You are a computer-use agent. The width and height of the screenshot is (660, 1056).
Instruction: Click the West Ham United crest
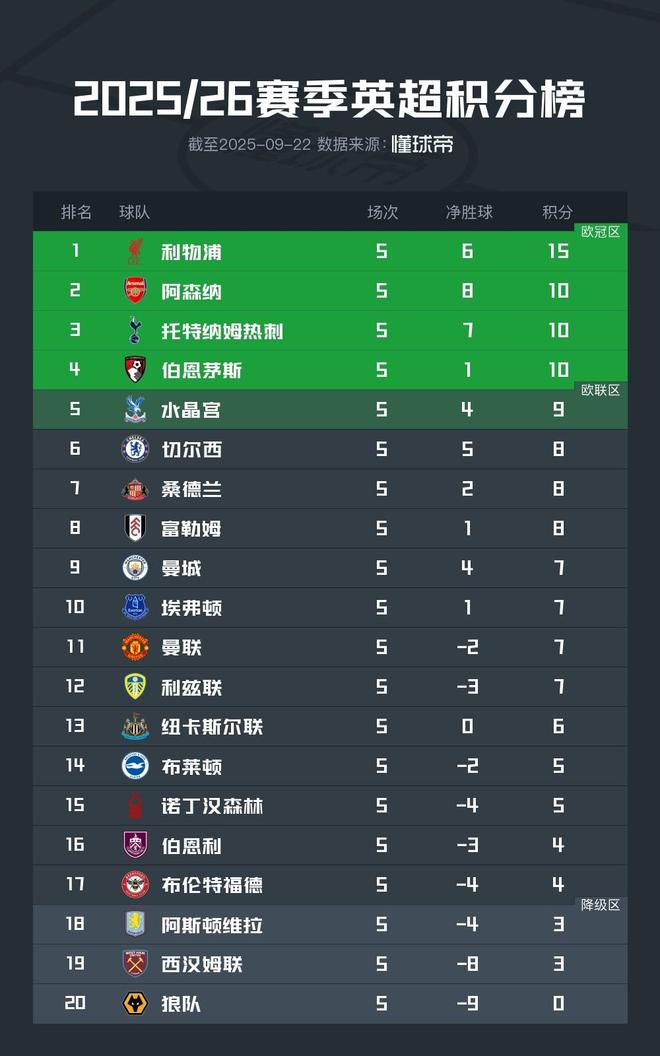134,964
